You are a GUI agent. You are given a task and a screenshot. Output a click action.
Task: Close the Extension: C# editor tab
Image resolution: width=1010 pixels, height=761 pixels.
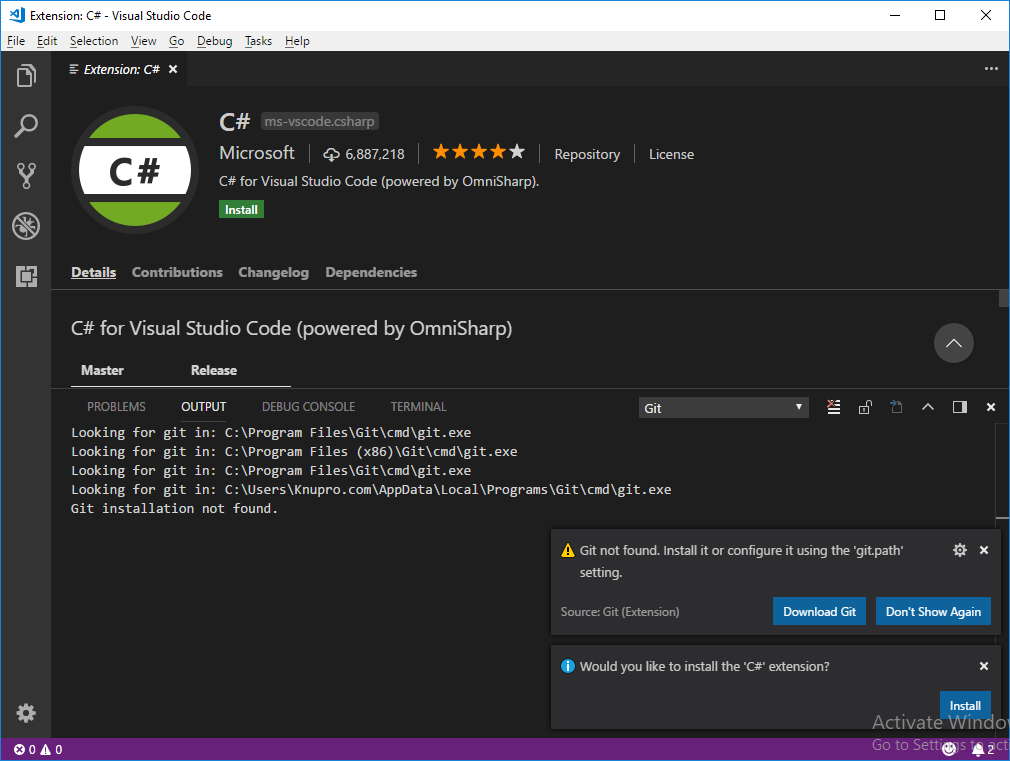(173, 69)
